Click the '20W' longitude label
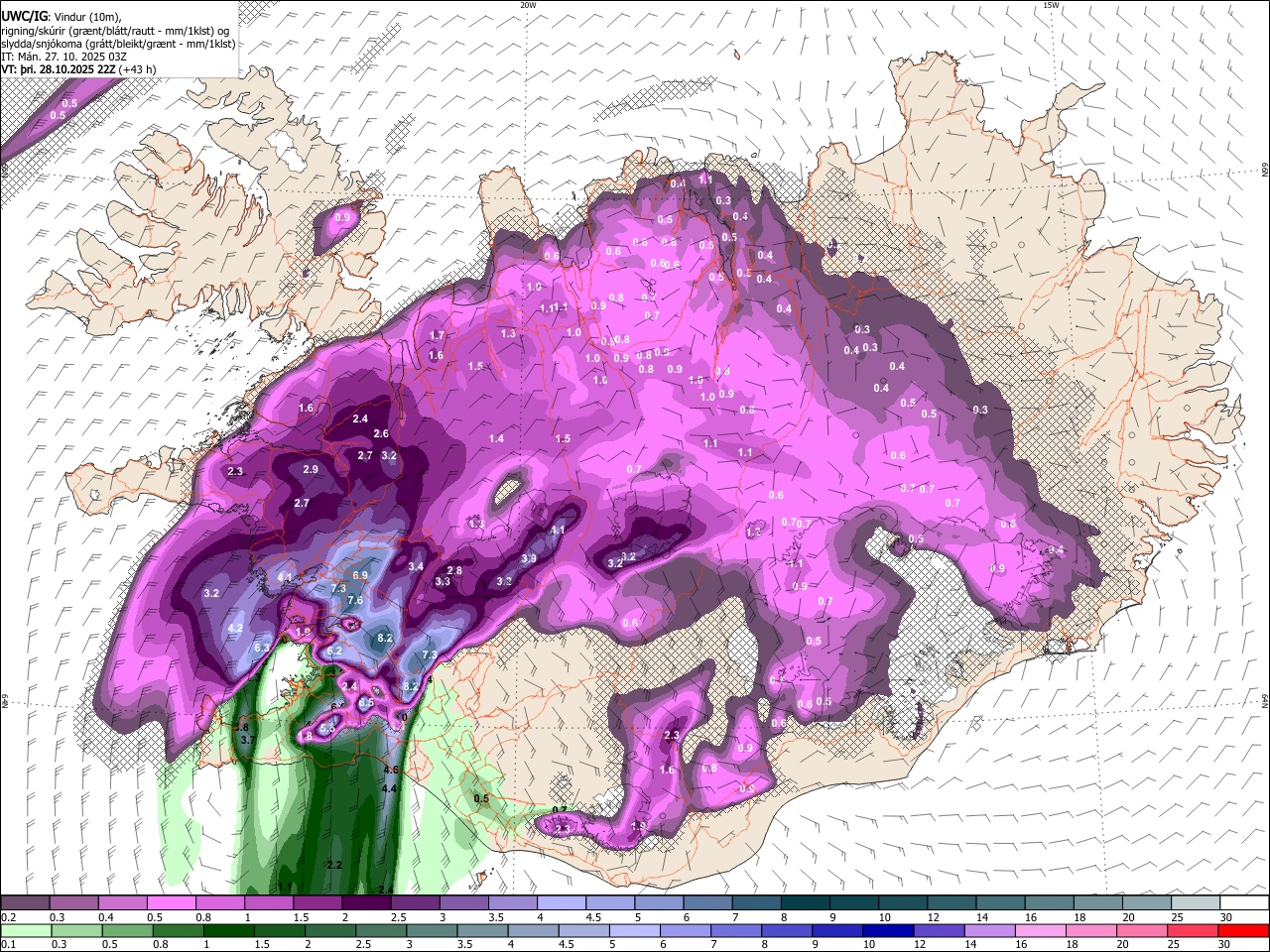The width and height of the screenshot is (1270, 952). 528,5
